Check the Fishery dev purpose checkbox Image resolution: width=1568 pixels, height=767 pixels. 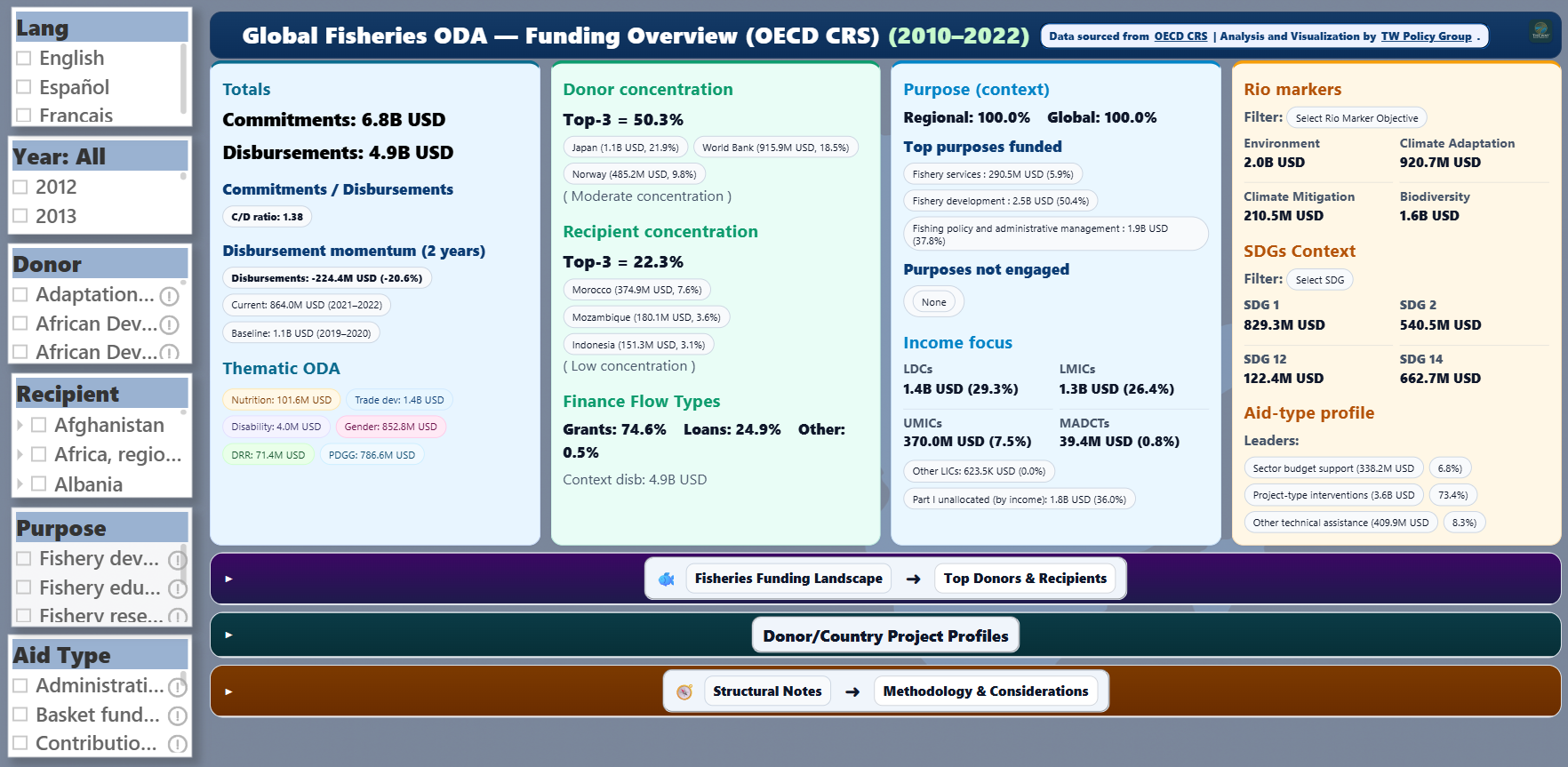pyautogui.click(x=24, y=558)
